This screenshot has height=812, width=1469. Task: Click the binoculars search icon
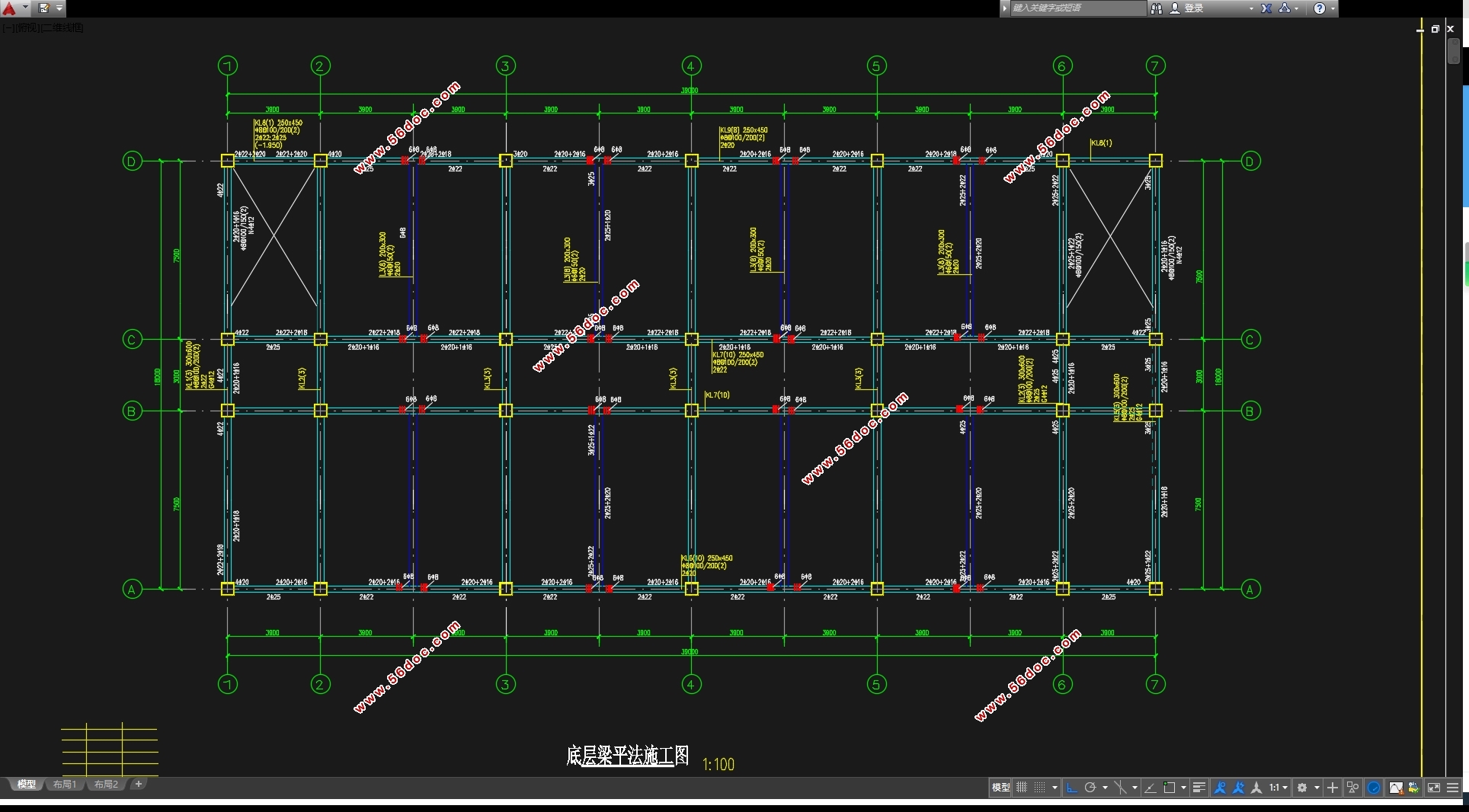[1156, 8]
